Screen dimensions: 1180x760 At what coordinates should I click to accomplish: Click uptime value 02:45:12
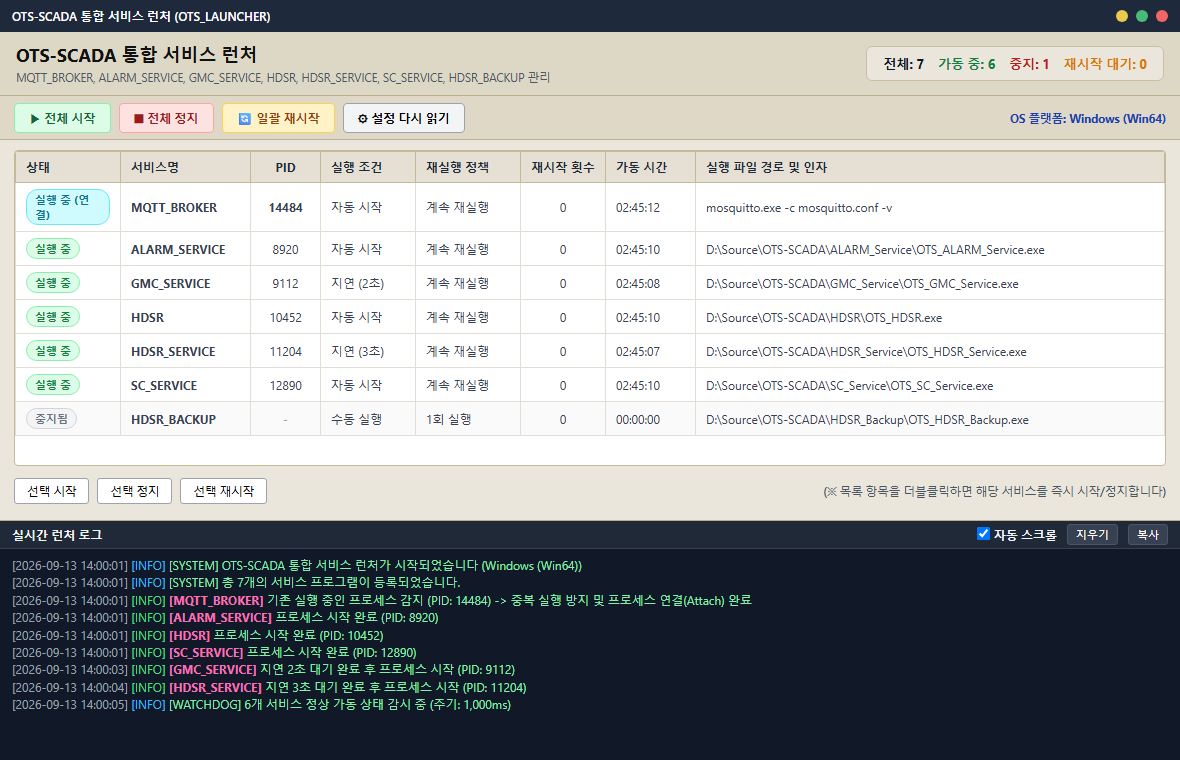pos(637,208)
